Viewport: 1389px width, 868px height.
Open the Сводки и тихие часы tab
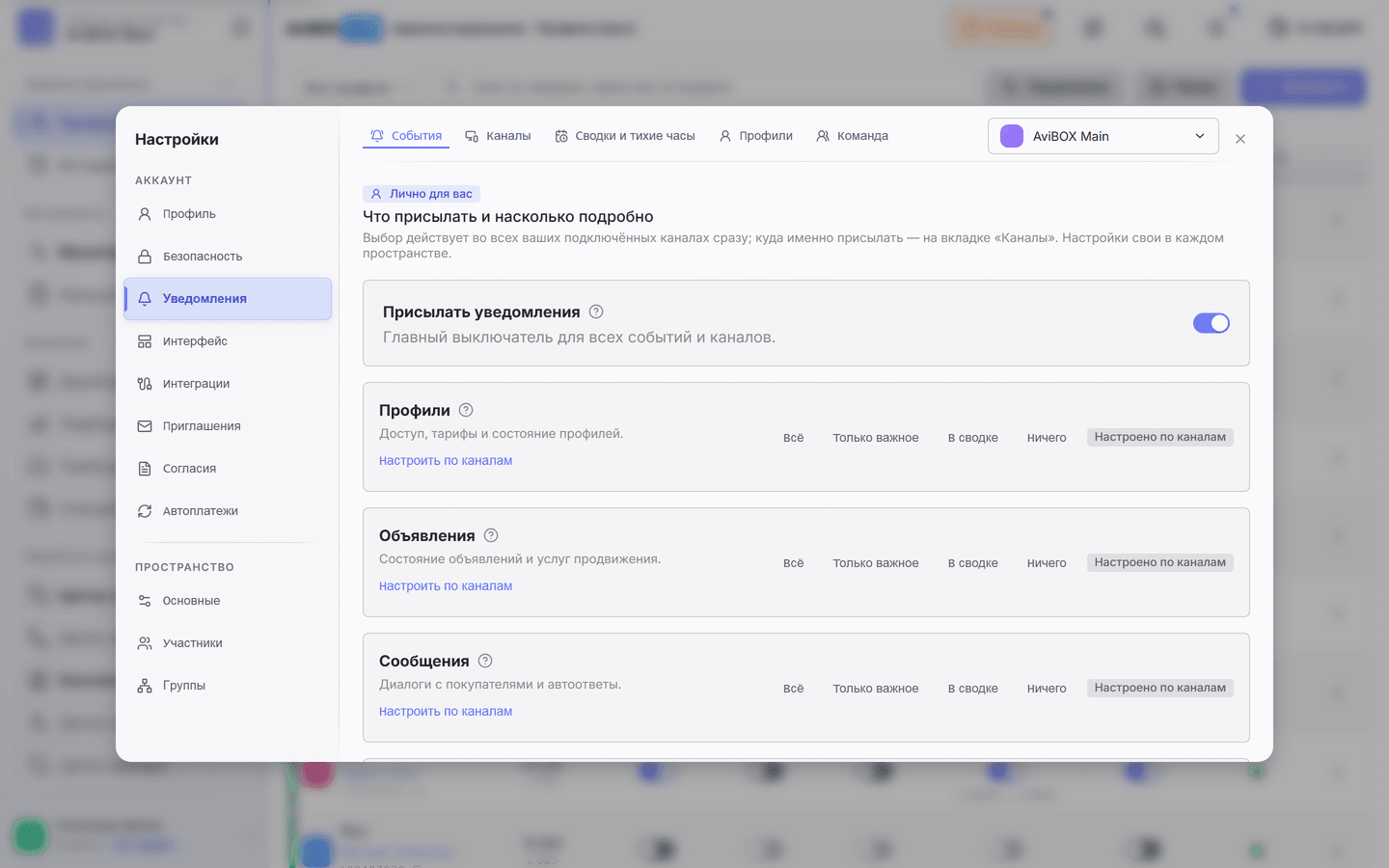[625, 136]
